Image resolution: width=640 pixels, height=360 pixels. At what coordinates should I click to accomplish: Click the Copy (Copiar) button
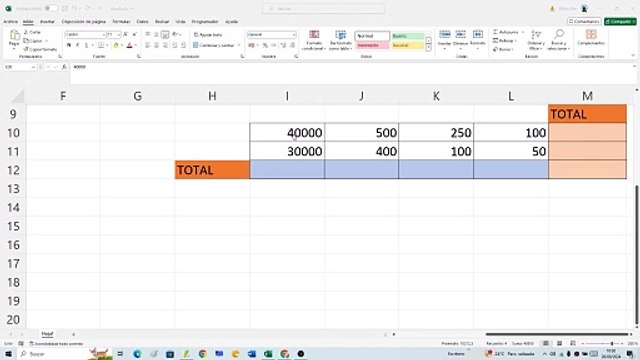point(33,41)
